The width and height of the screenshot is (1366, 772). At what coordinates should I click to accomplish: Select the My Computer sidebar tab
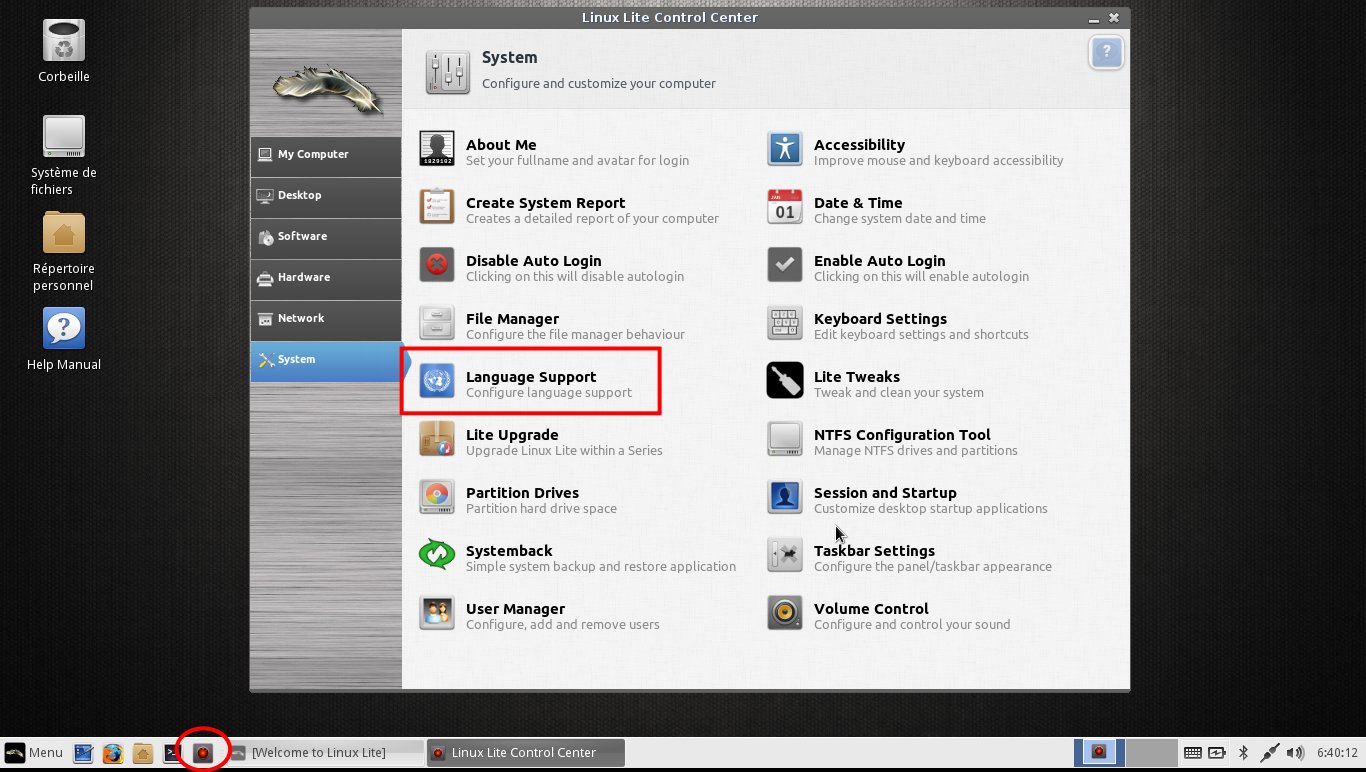pos(325,155)
